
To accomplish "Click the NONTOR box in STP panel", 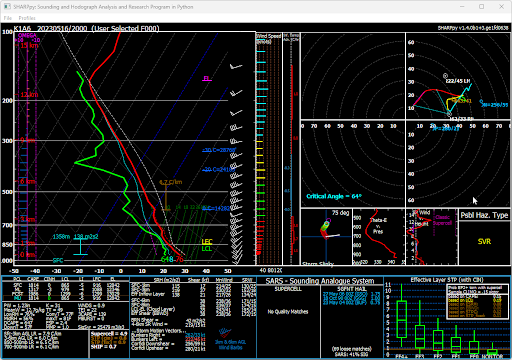I will pyautogui.click(x=492, y=351).
